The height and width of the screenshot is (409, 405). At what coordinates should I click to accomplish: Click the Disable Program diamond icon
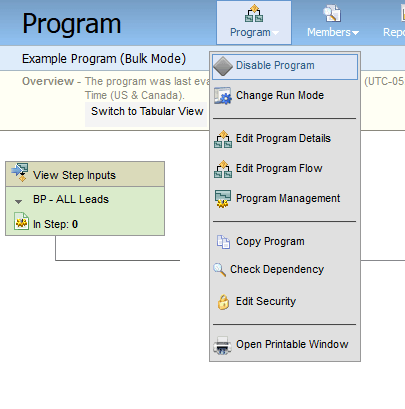(223, 66)
